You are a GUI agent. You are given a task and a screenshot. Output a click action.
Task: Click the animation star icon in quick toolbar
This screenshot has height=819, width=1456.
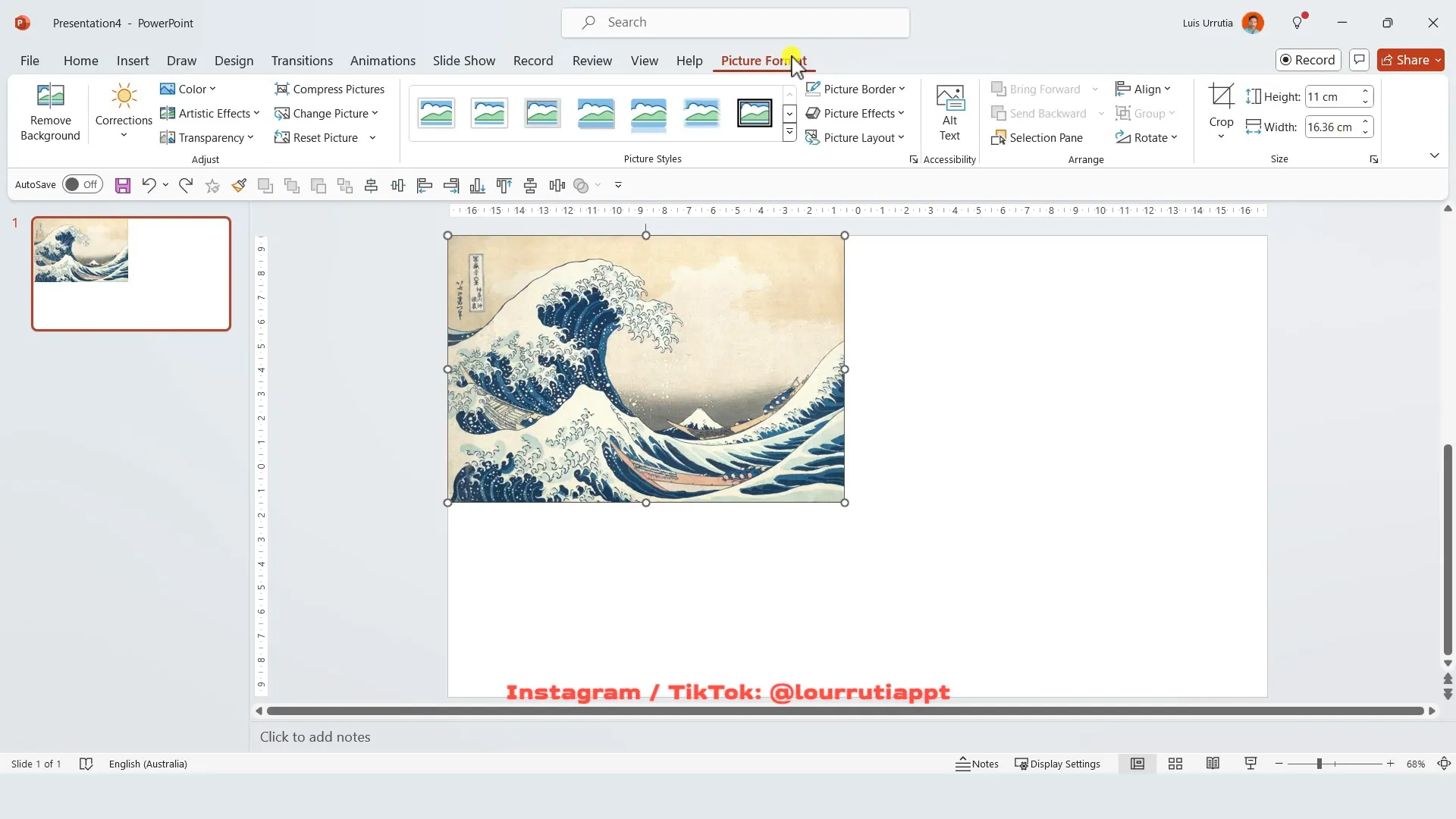pyautogui.click(x=212, y=185)
